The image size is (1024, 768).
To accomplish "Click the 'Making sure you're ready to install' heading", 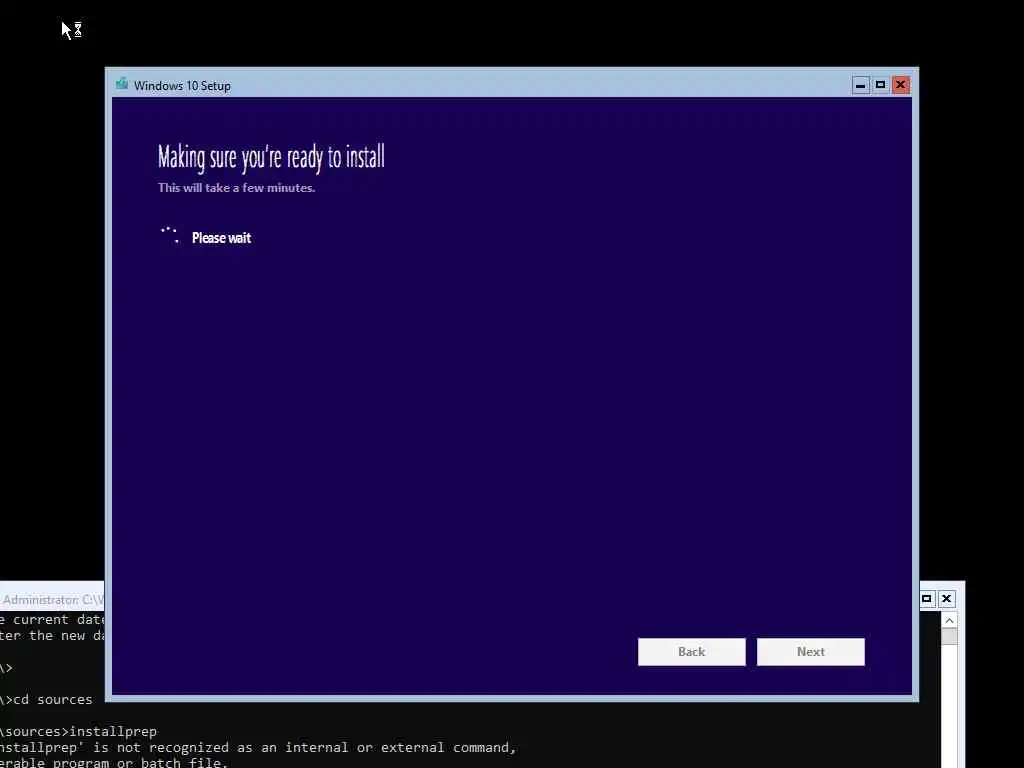I will pos(271,157).
